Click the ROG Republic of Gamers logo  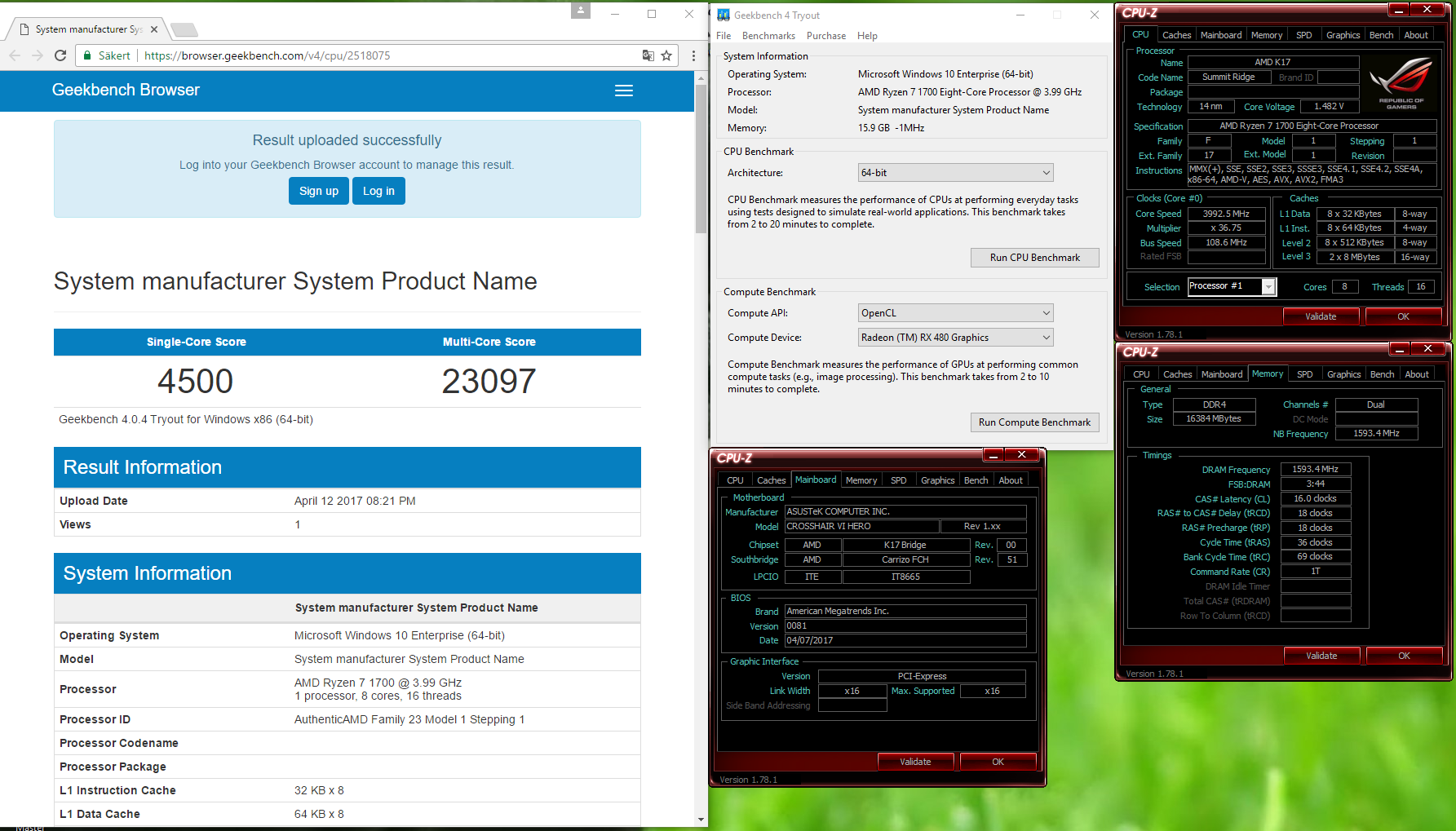click(1401, 83)
